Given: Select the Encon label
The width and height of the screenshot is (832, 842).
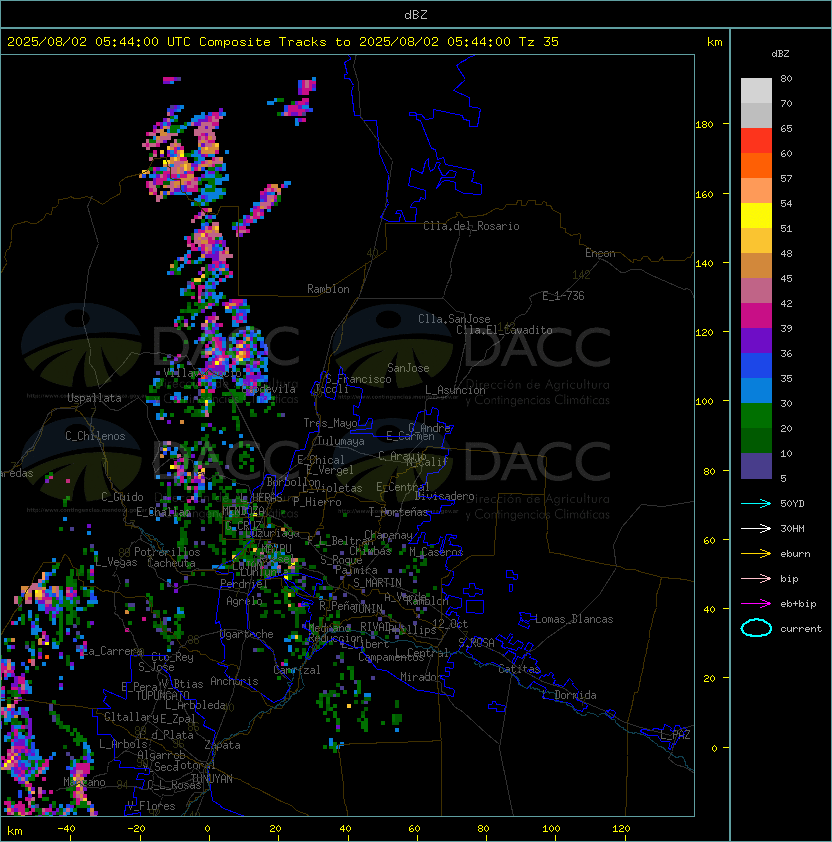Looking at the screenshot, I should point(600,253).
